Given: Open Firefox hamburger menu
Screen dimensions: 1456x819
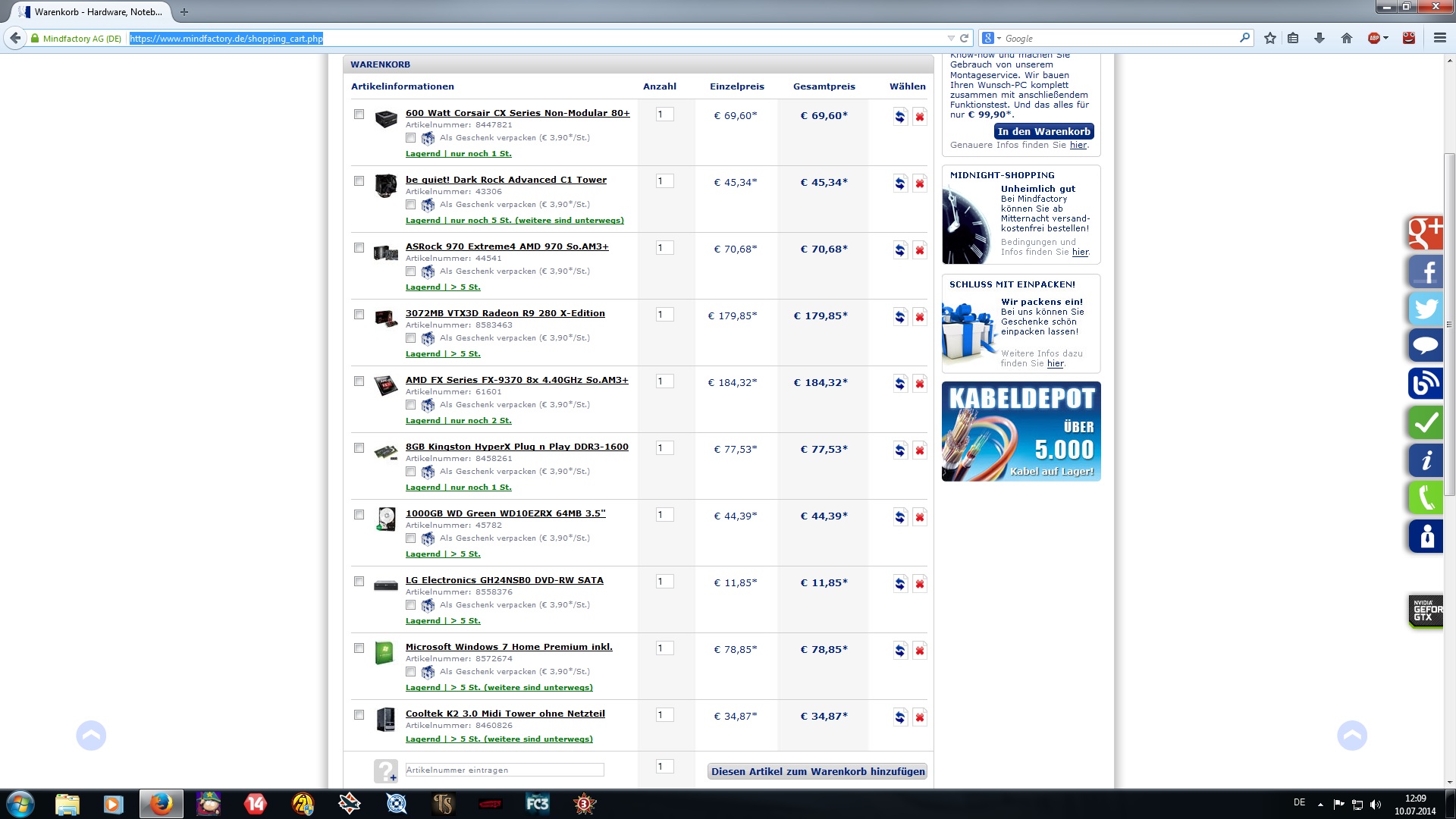Looking at the screenshot, I should tap(1439, 38).
